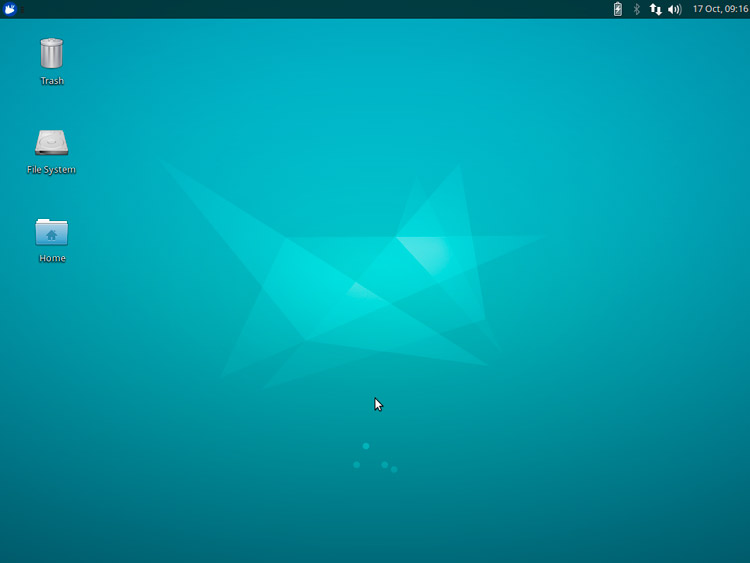
Task: Click the empty top panel area left of the battery icon
Action: pyautogui.click(x=560, y=9)
